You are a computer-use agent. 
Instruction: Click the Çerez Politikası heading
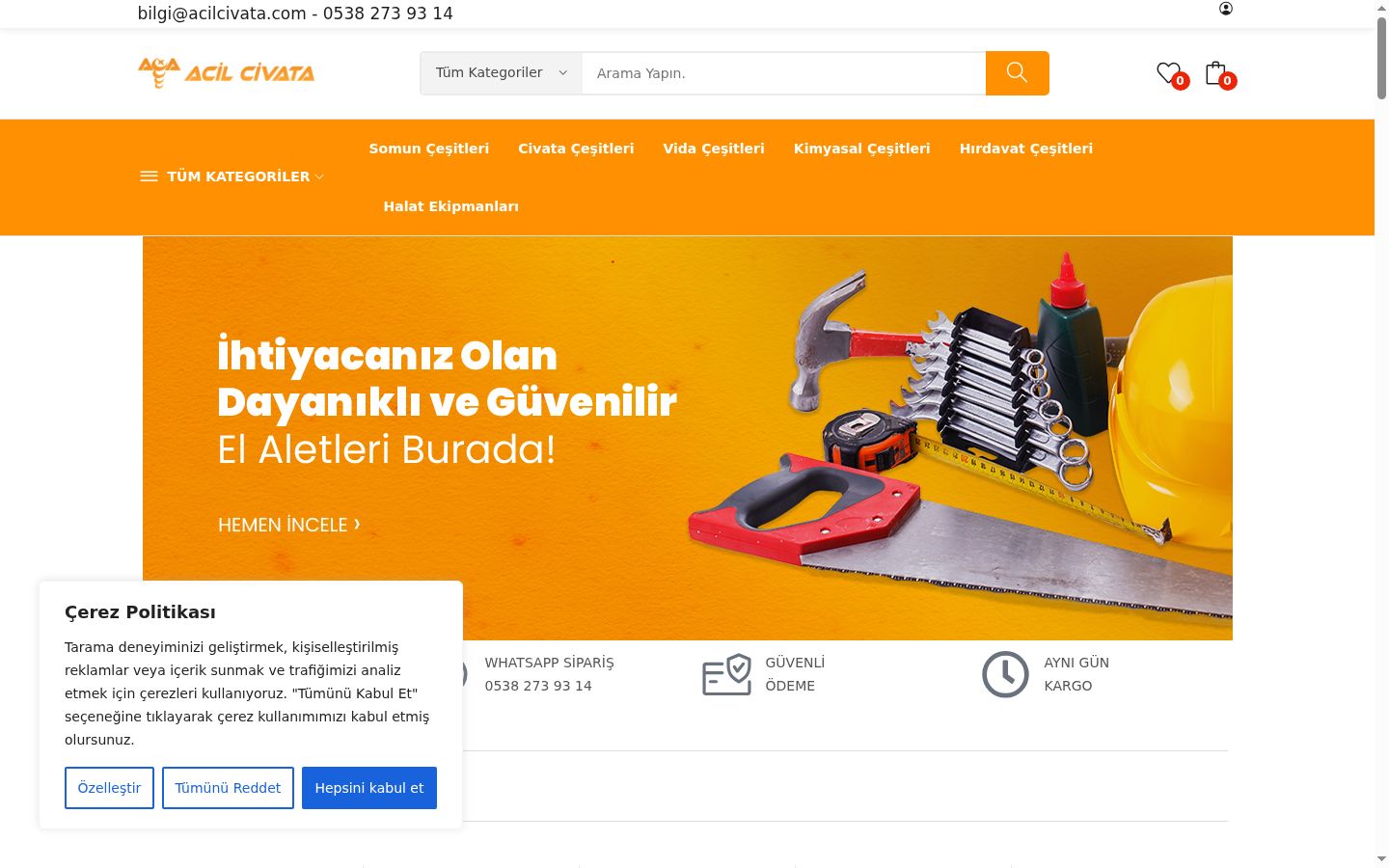(x=140, y=612)
